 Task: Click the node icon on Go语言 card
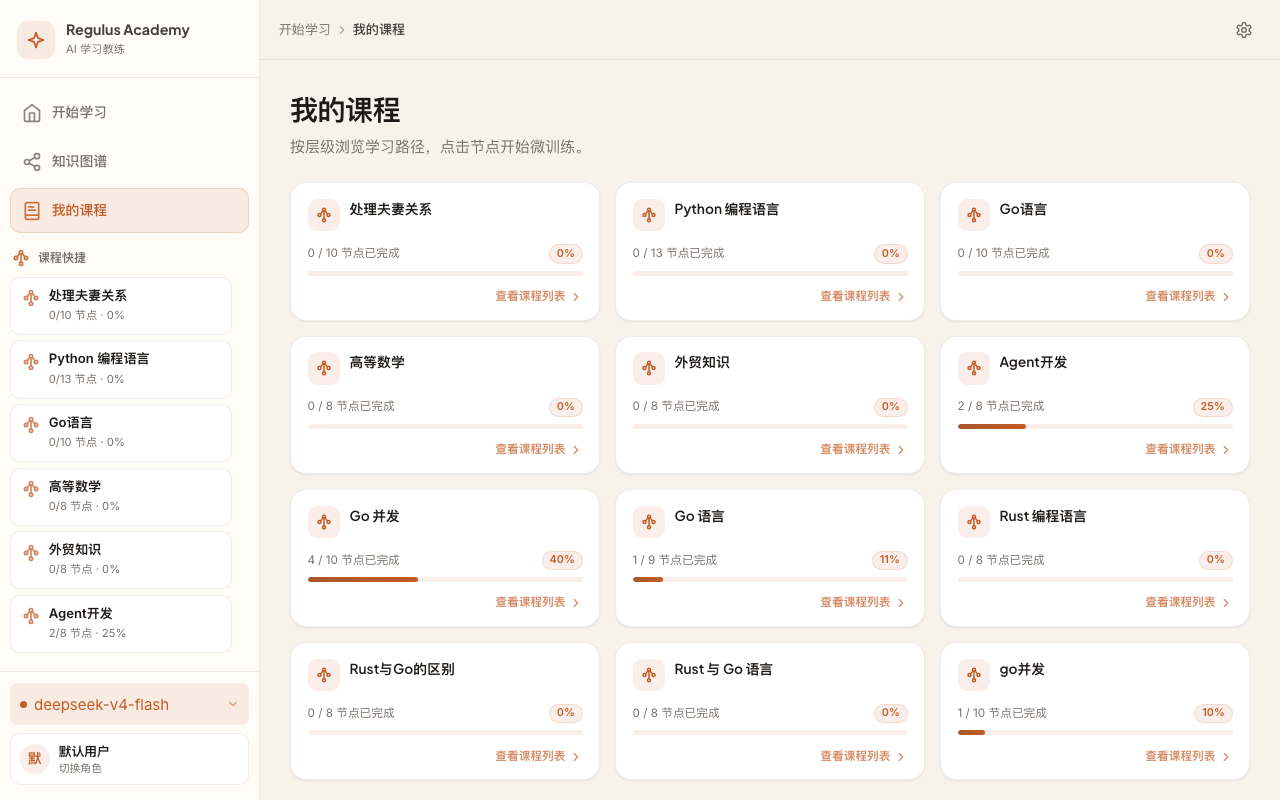click(973, 215)
